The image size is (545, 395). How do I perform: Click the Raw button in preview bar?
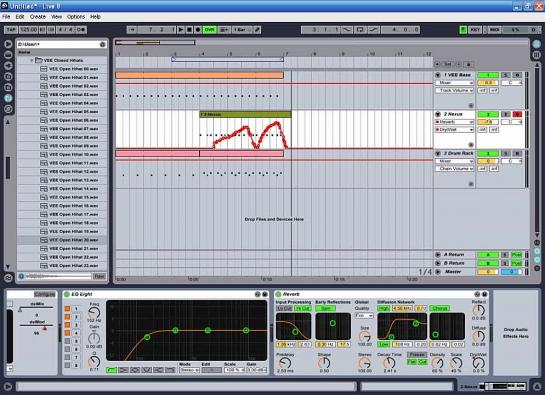tap(99, 276)
